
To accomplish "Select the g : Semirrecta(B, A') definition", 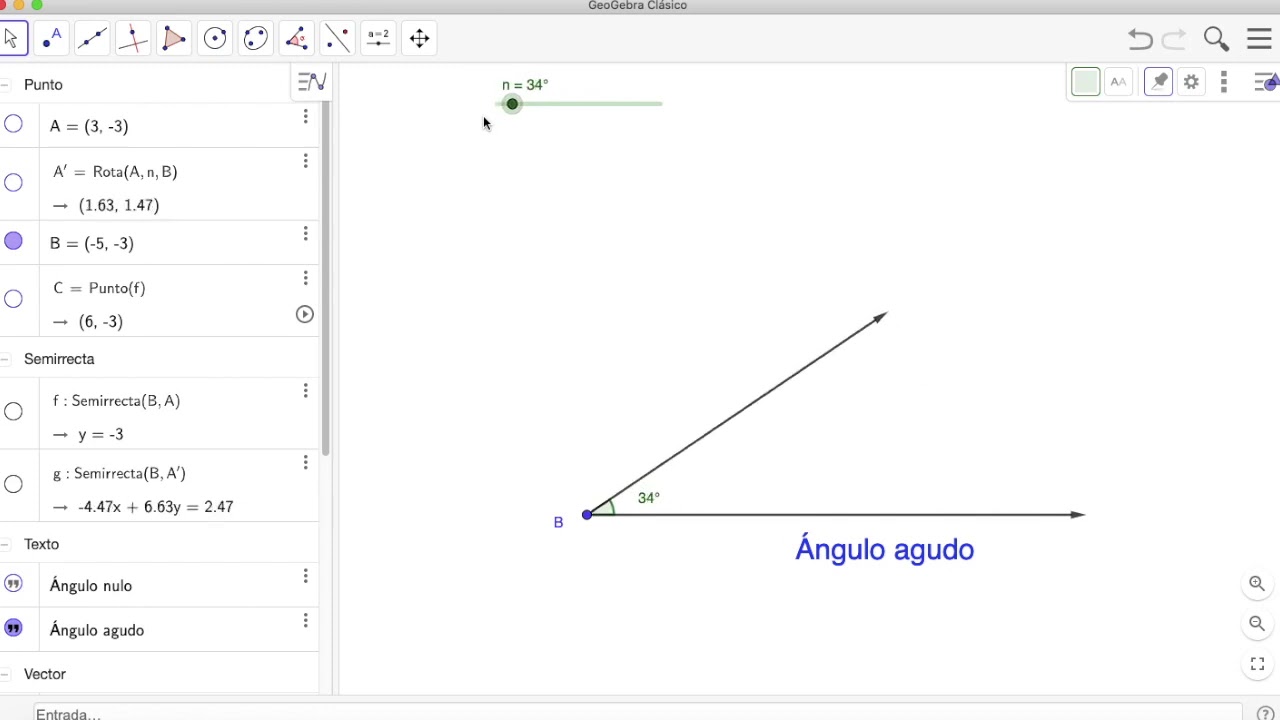I will [x=119, y=473].
